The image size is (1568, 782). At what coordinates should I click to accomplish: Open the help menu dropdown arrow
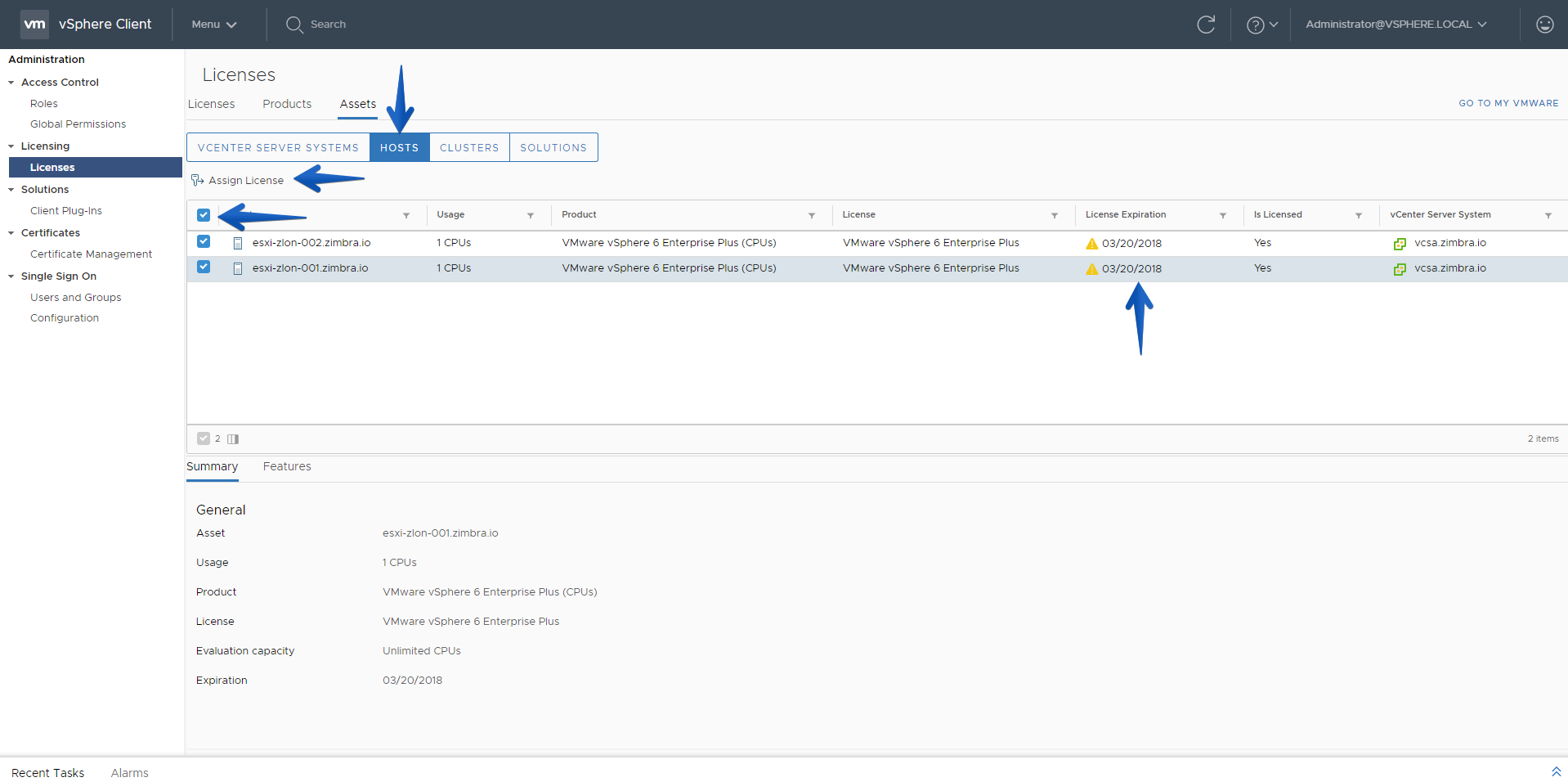(x=1274, y=25)
